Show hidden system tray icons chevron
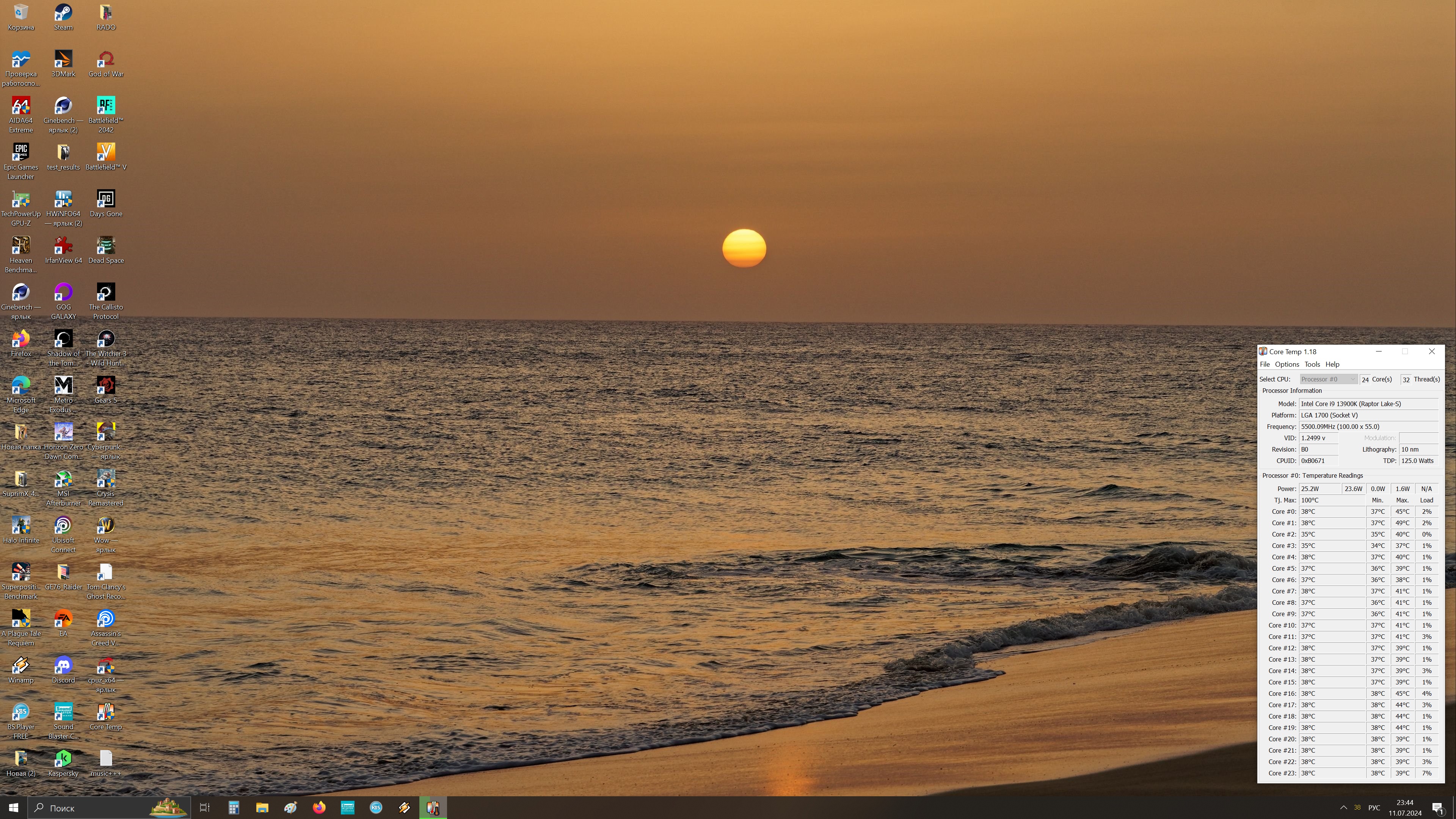Image resolution: width=1456 pixels, height=819 pixels. [1343, 808]
